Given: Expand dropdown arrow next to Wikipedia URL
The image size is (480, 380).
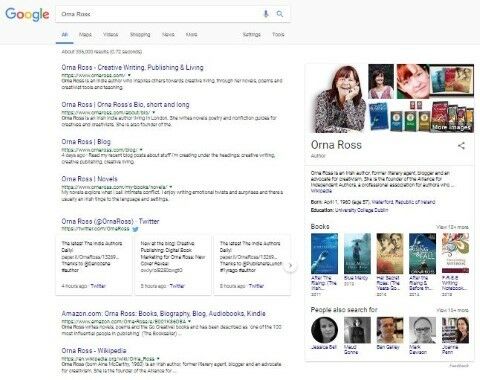Looking at the screenshot, I should 158,359.
